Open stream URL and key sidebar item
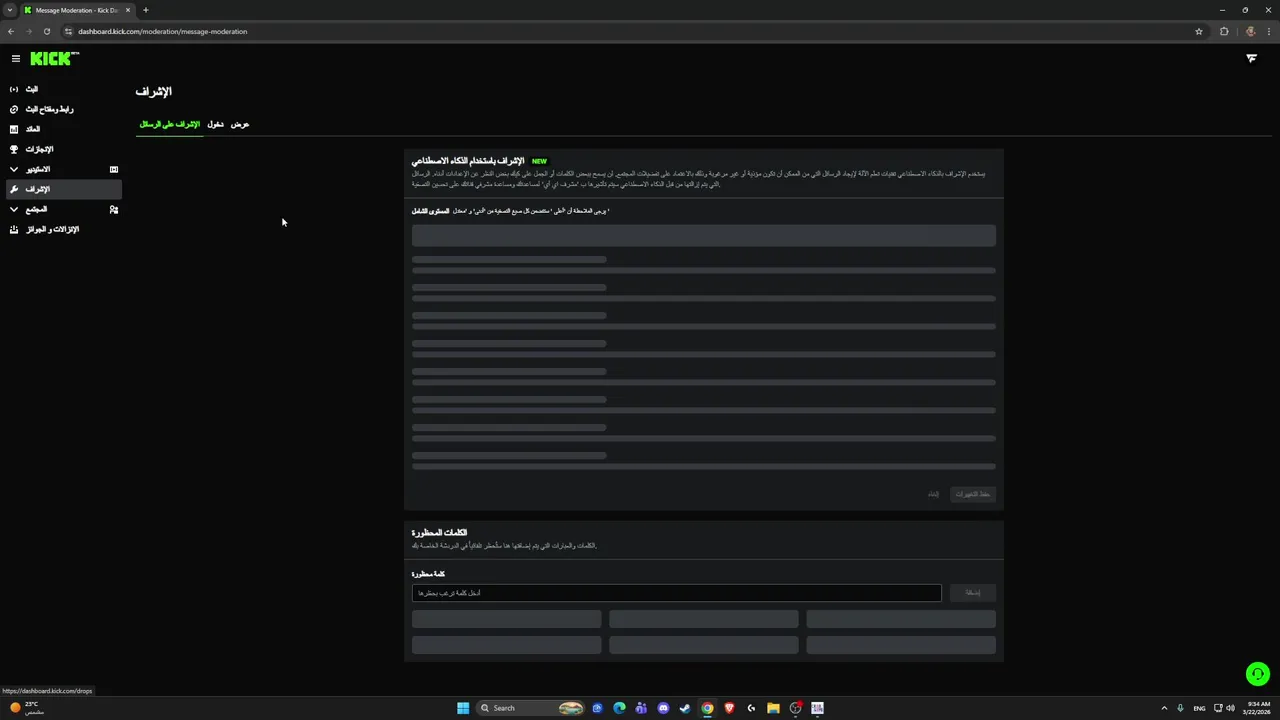 (63, 109)
